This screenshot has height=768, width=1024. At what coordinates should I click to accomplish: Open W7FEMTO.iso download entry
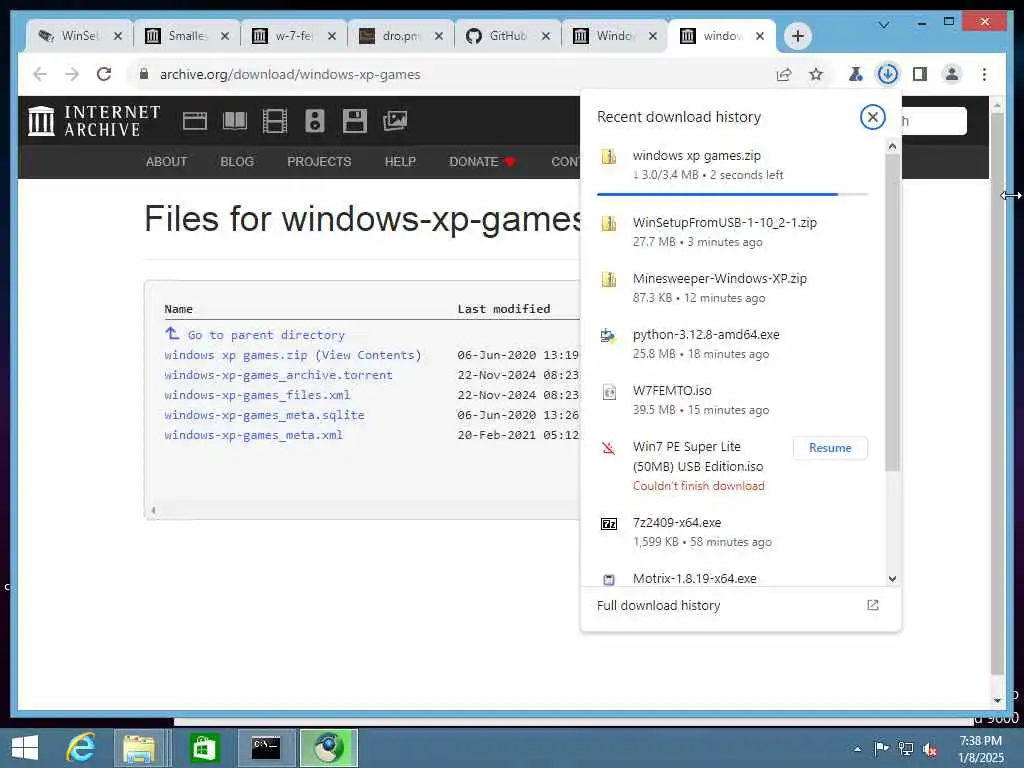tap(732, 400)
